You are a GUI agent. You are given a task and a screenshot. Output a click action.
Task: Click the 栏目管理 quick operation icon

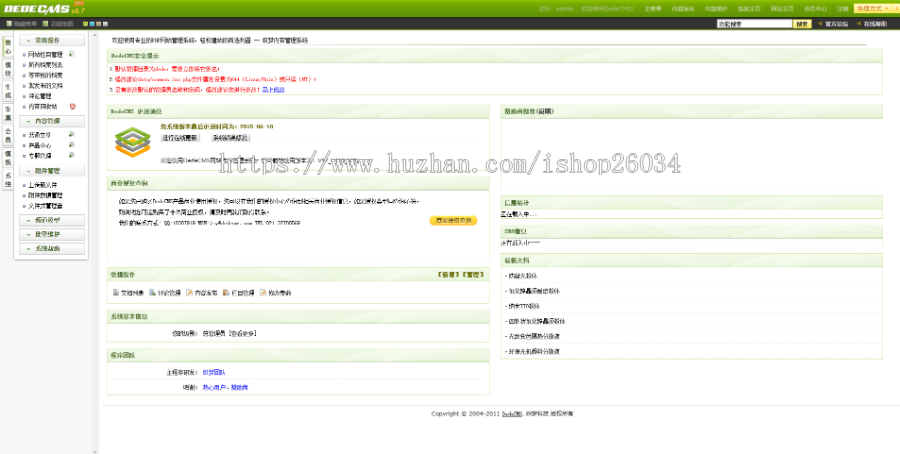(x=226, y=293)
